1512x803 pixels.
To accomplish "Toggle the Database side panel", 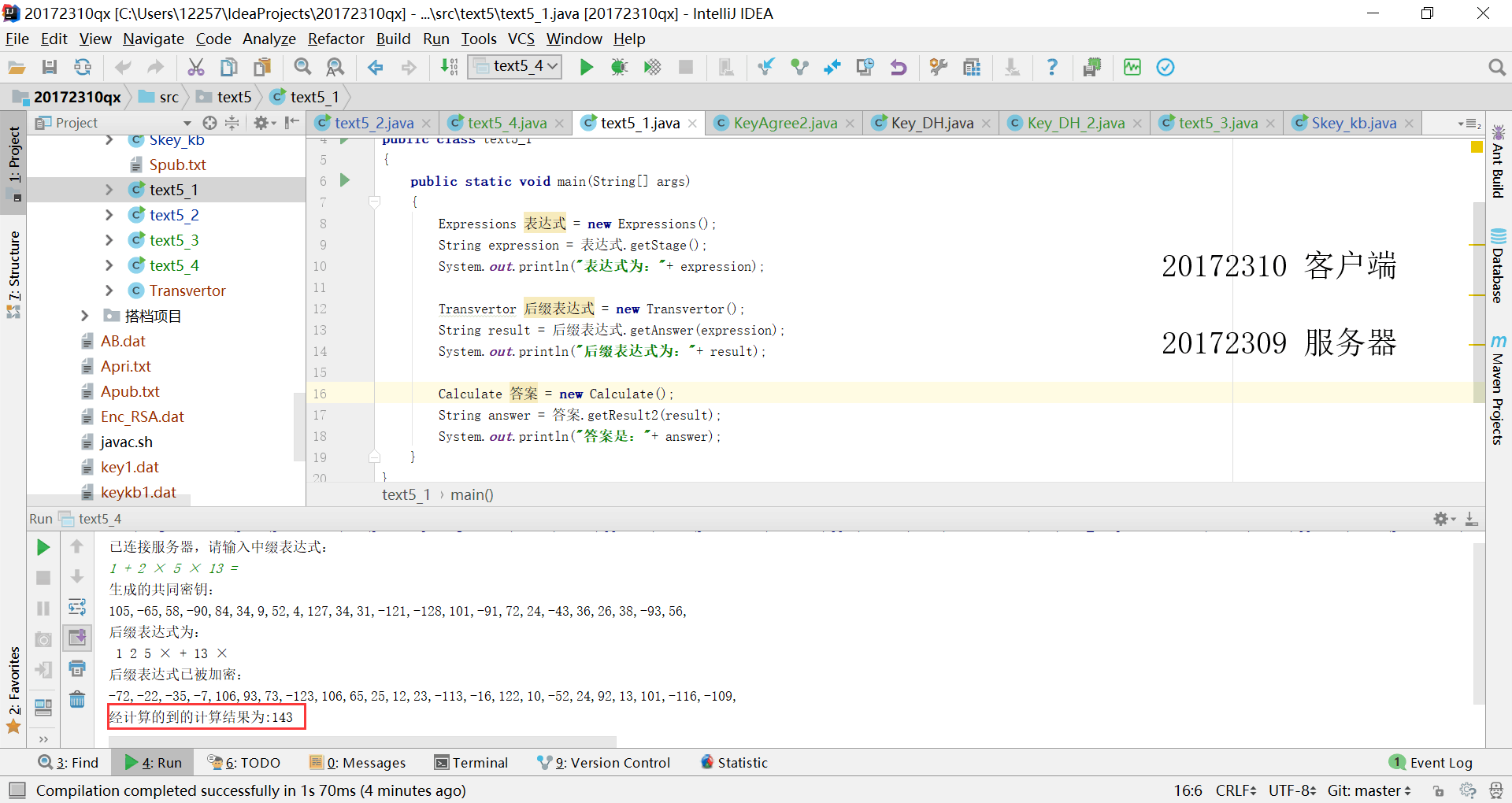I will point(1498,265).
